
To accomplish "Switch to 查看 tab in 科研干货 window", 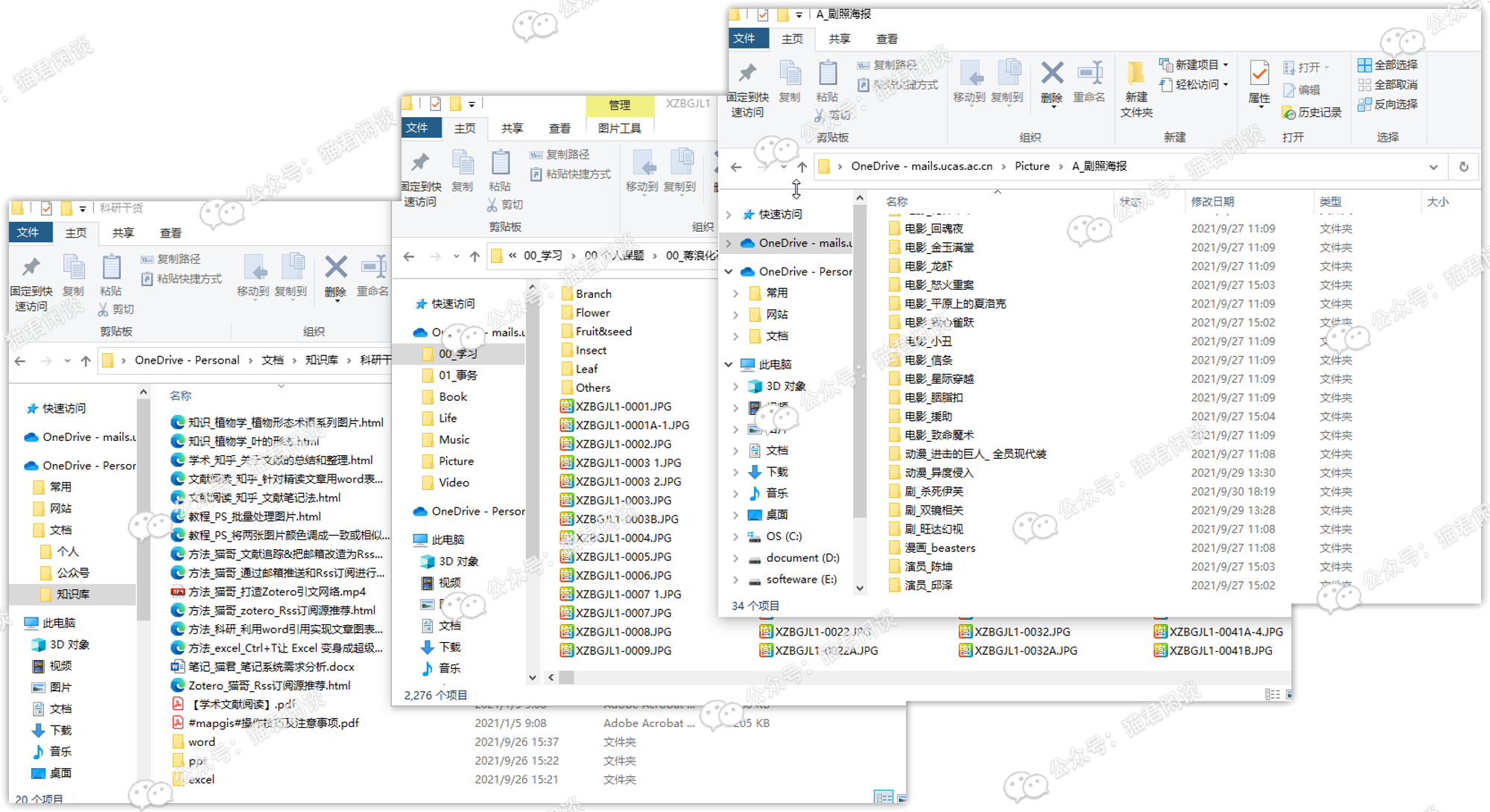I will [x=171, y=233].
